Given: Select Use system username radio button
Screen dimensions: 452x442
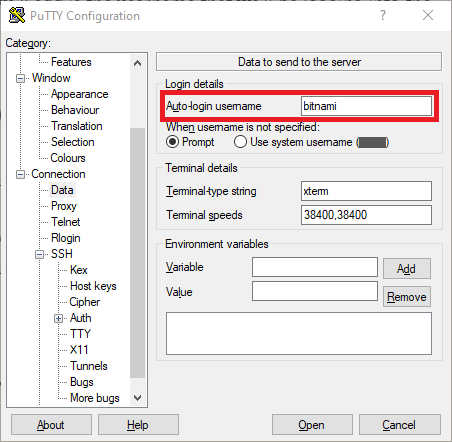Looking at the screenshot, I should click(x=240, y=142).
